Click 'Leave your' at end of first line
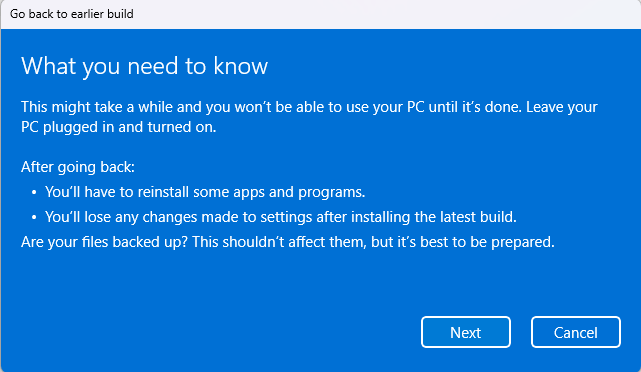 [x=562, y=107]
